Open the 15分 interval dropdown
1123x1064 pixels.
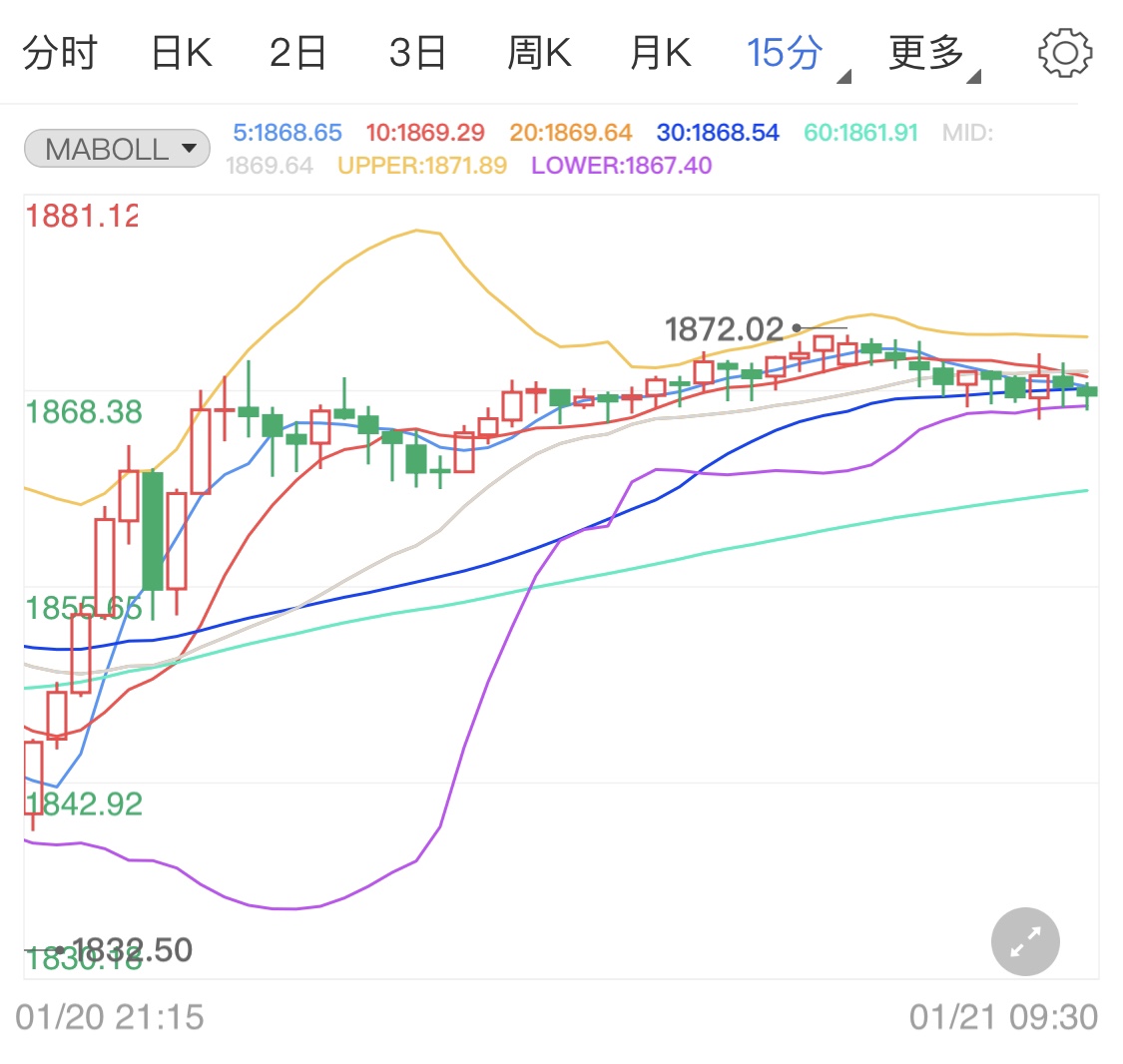pos(798,55)
